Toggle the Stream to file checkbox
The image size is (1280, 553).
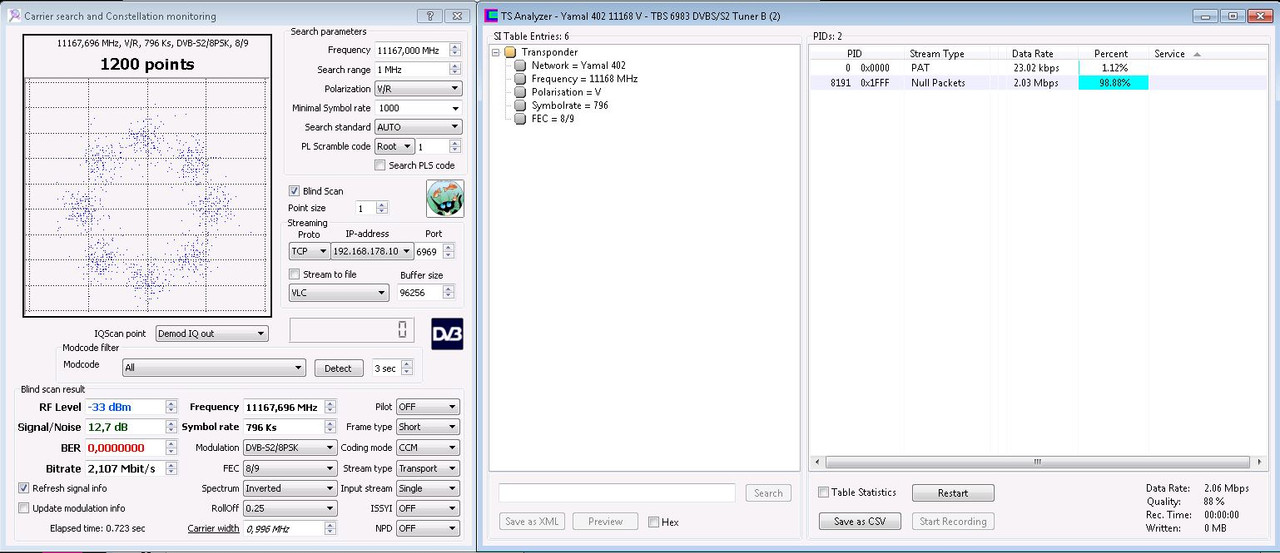(x=294, y=274)
